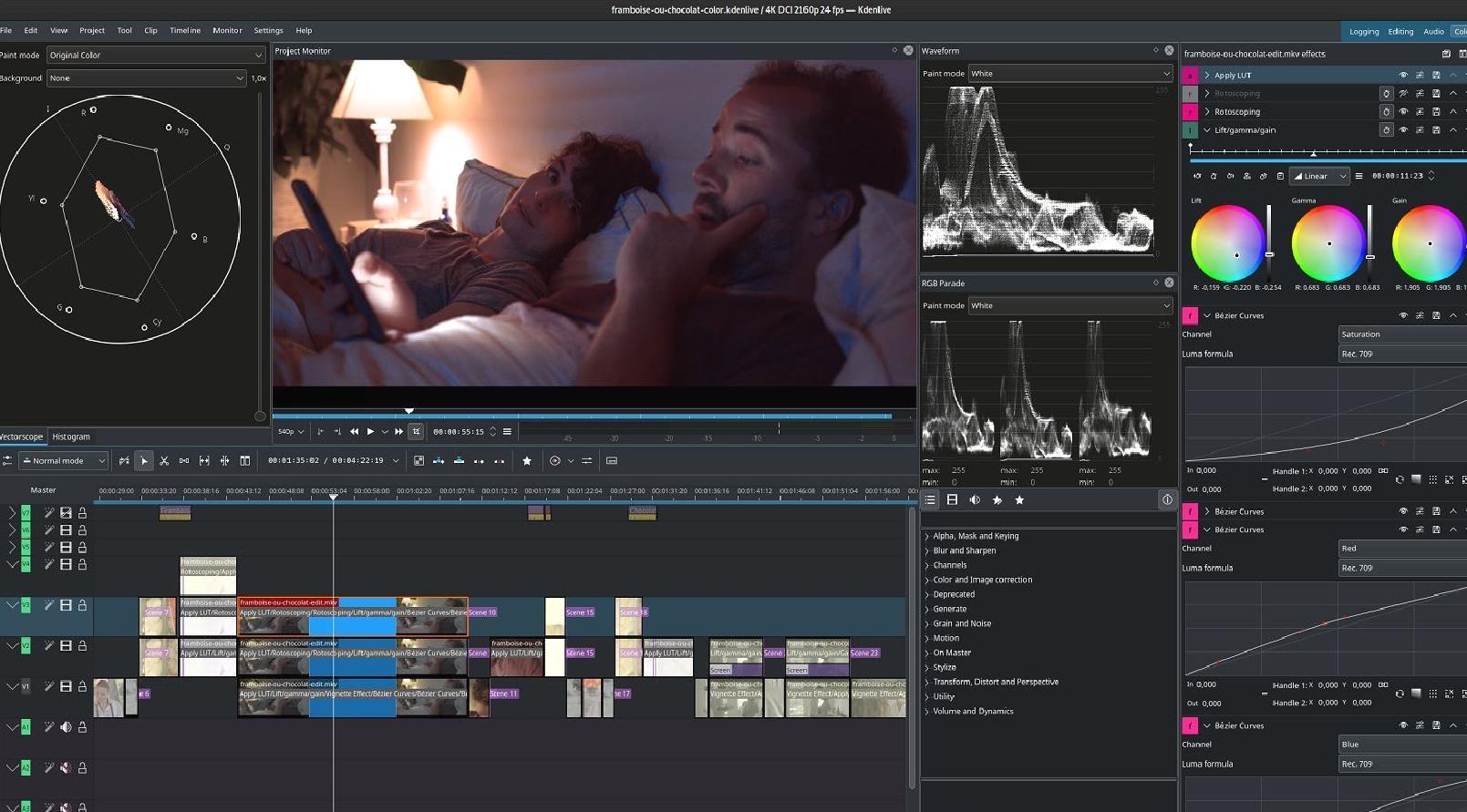Select the razor (cut) tool in timeline toolbar

click(164, 461)
